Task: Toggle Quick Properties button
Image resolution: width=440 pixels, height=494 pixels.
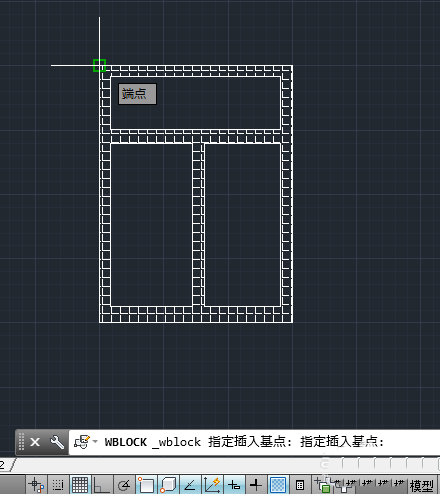Action: [300, 485]
